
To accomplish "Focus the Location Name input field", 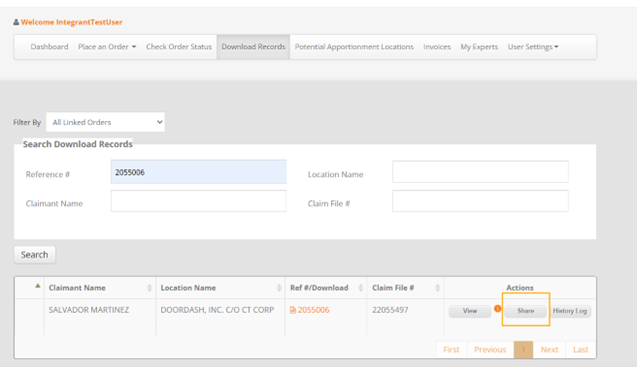I will [x=480, y=172].
